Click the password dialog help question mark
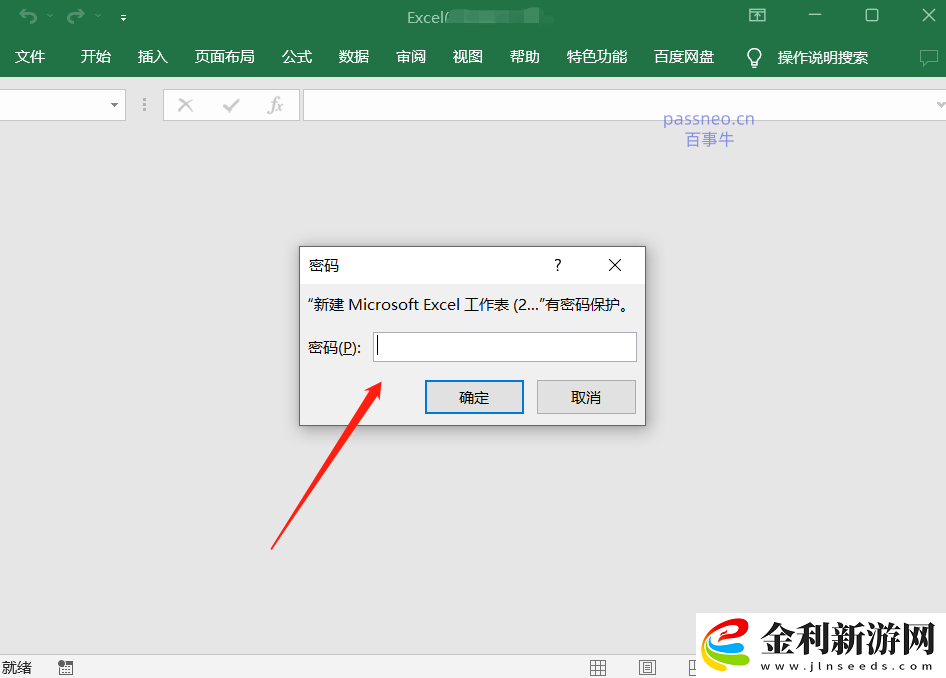 pyautogui.click(x=557, y=265)
